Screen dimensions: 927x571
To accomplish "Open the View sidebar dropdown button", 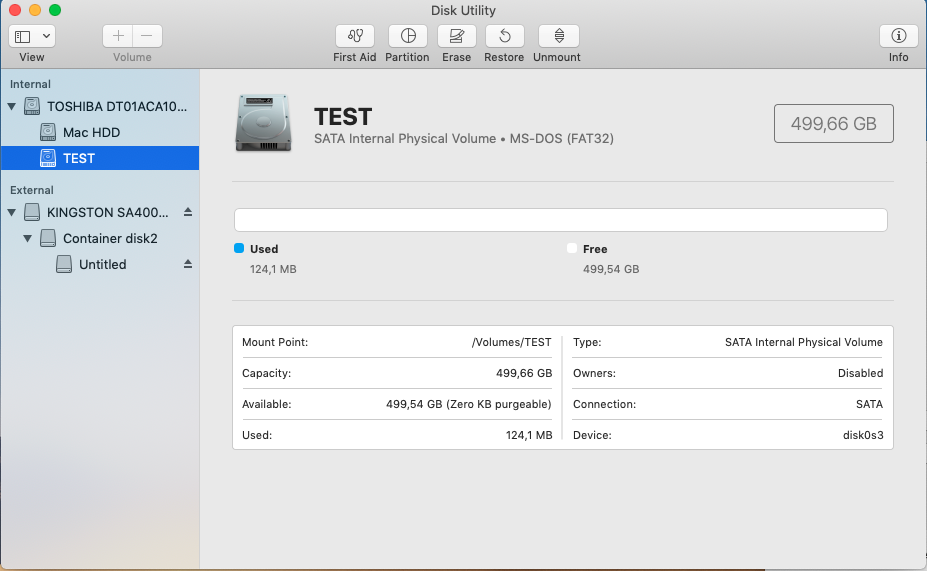I will (x=32, y=36).
